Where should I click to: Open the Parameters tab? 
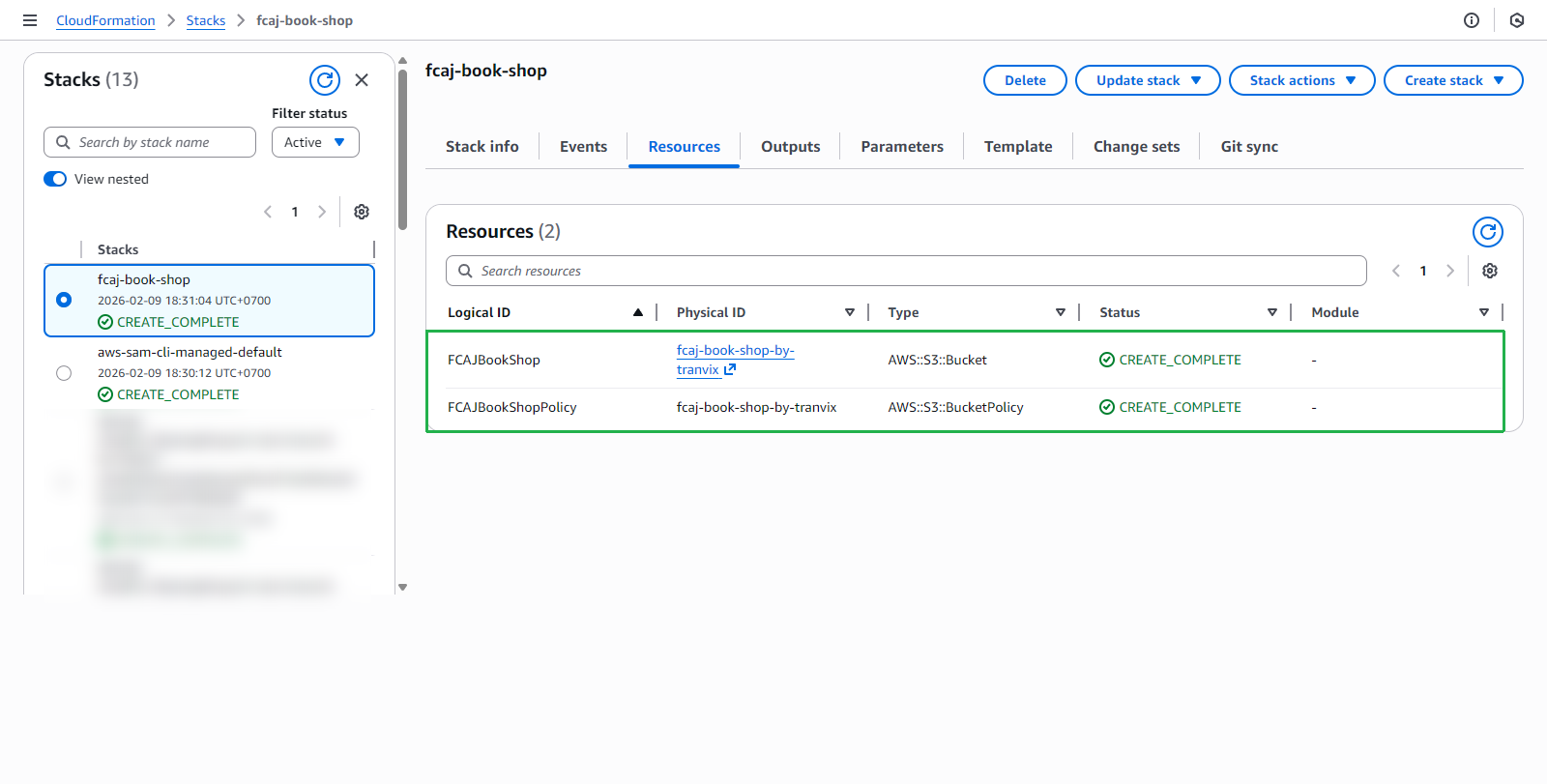coord(902,147)
